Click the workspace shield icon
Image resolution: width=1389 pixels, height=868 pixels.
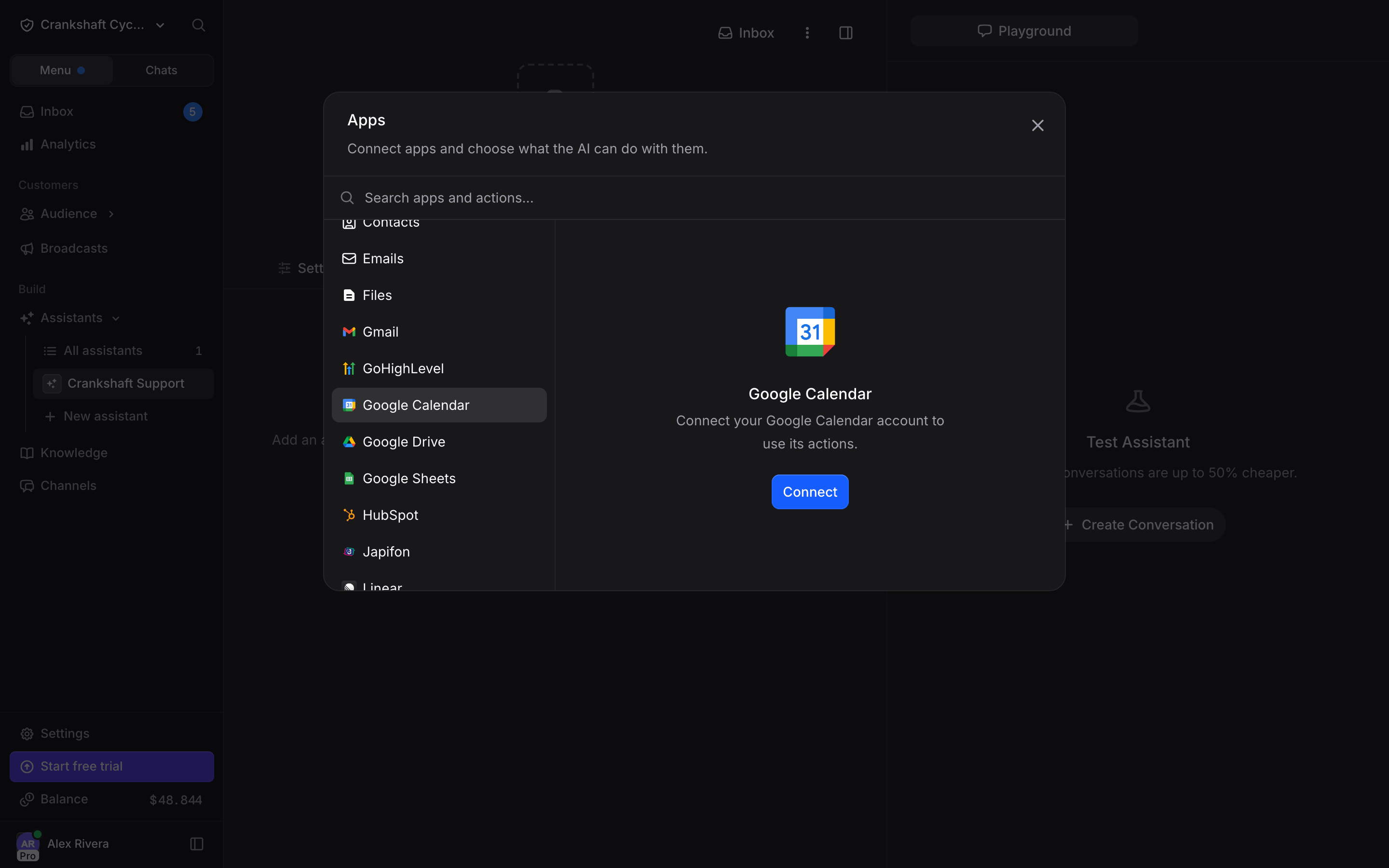(x=27, y=25)
